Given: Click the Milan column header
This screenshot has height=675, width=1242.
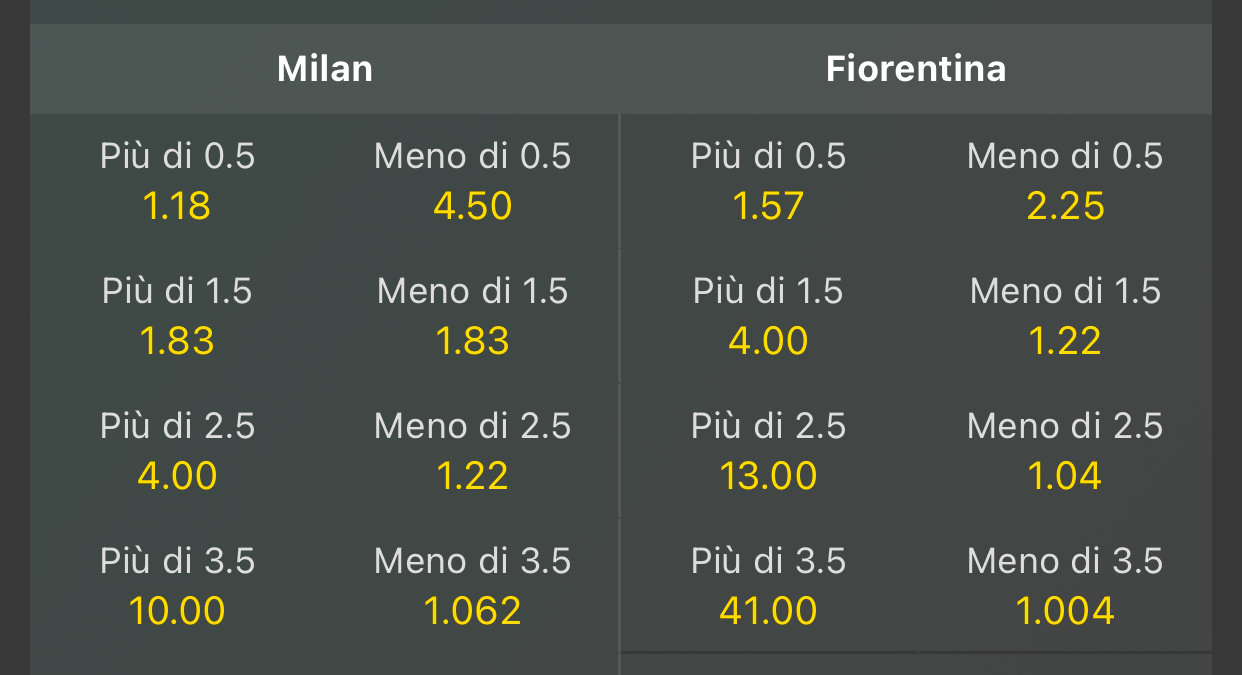Looking at the screenshot, I should (x=325, y=69).
